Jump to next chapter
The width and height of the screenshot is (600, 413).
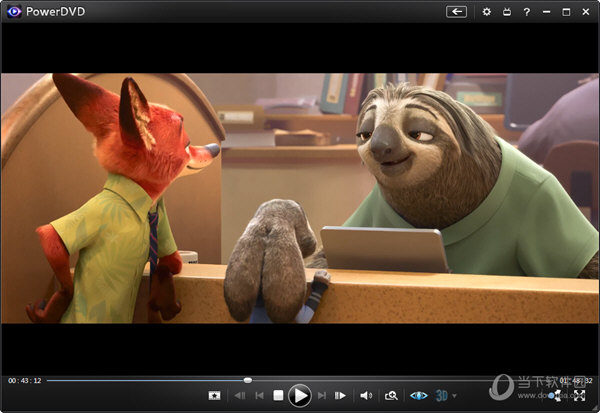[x=322, y=395]
